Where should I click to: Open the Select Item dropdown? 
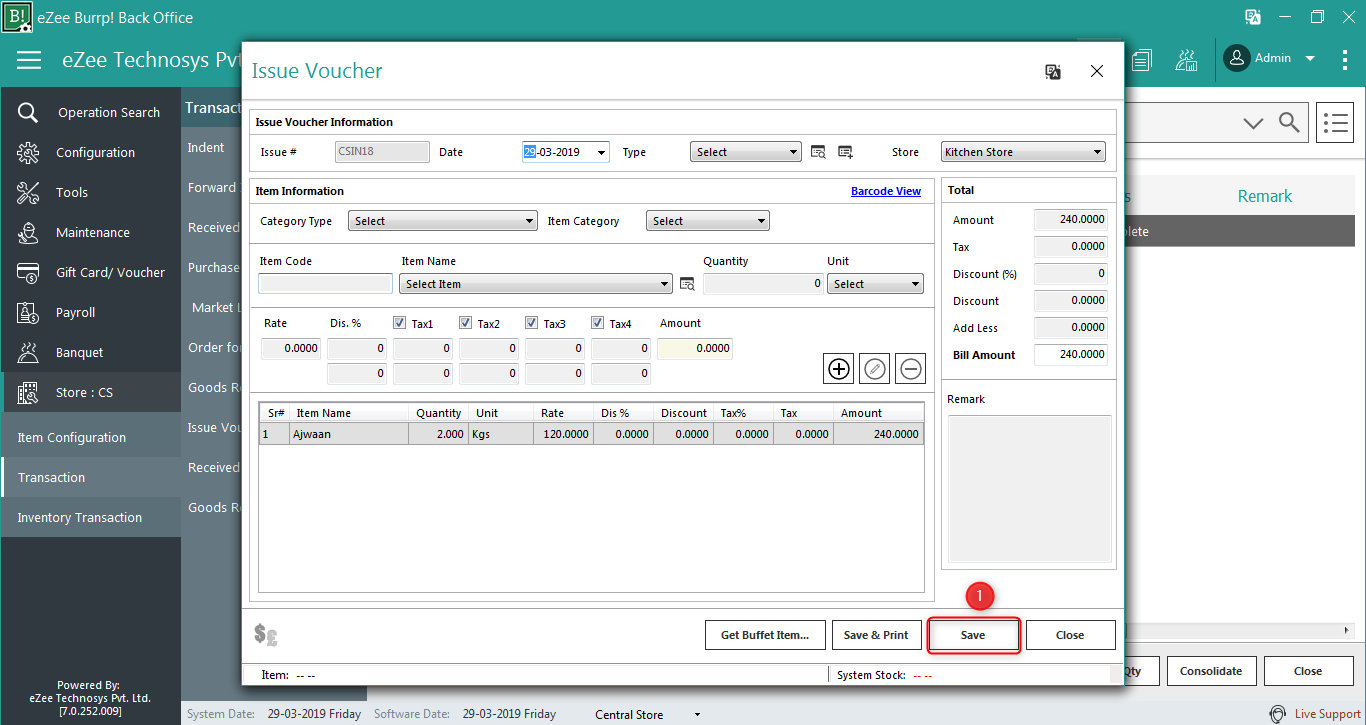click(x=536, y=284)
